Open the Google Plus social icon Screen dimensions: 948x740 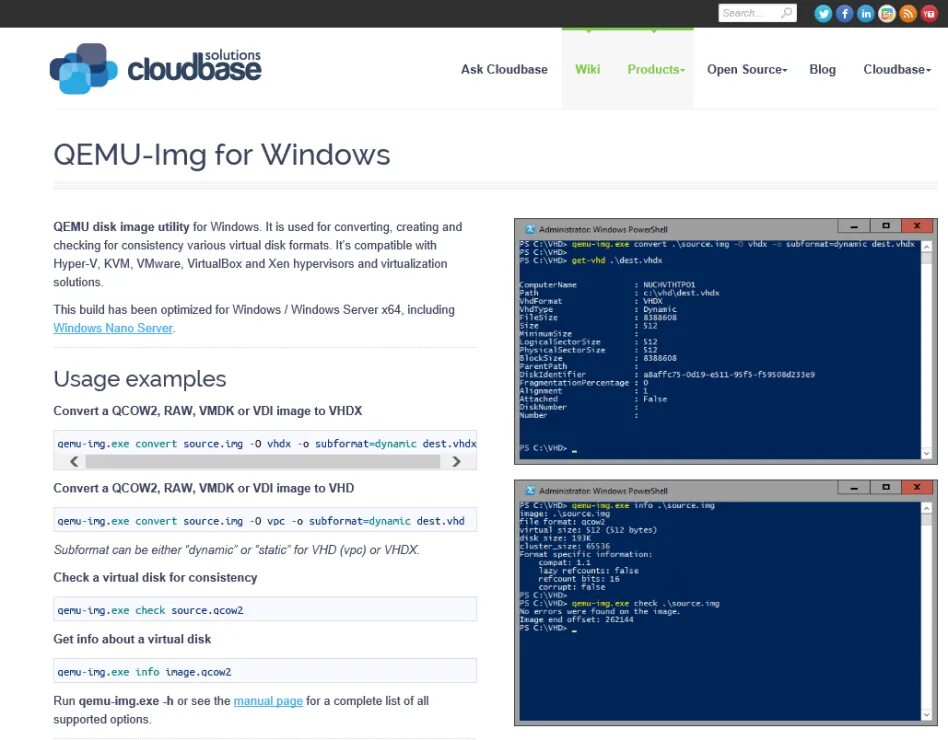(x=886, y=13)
